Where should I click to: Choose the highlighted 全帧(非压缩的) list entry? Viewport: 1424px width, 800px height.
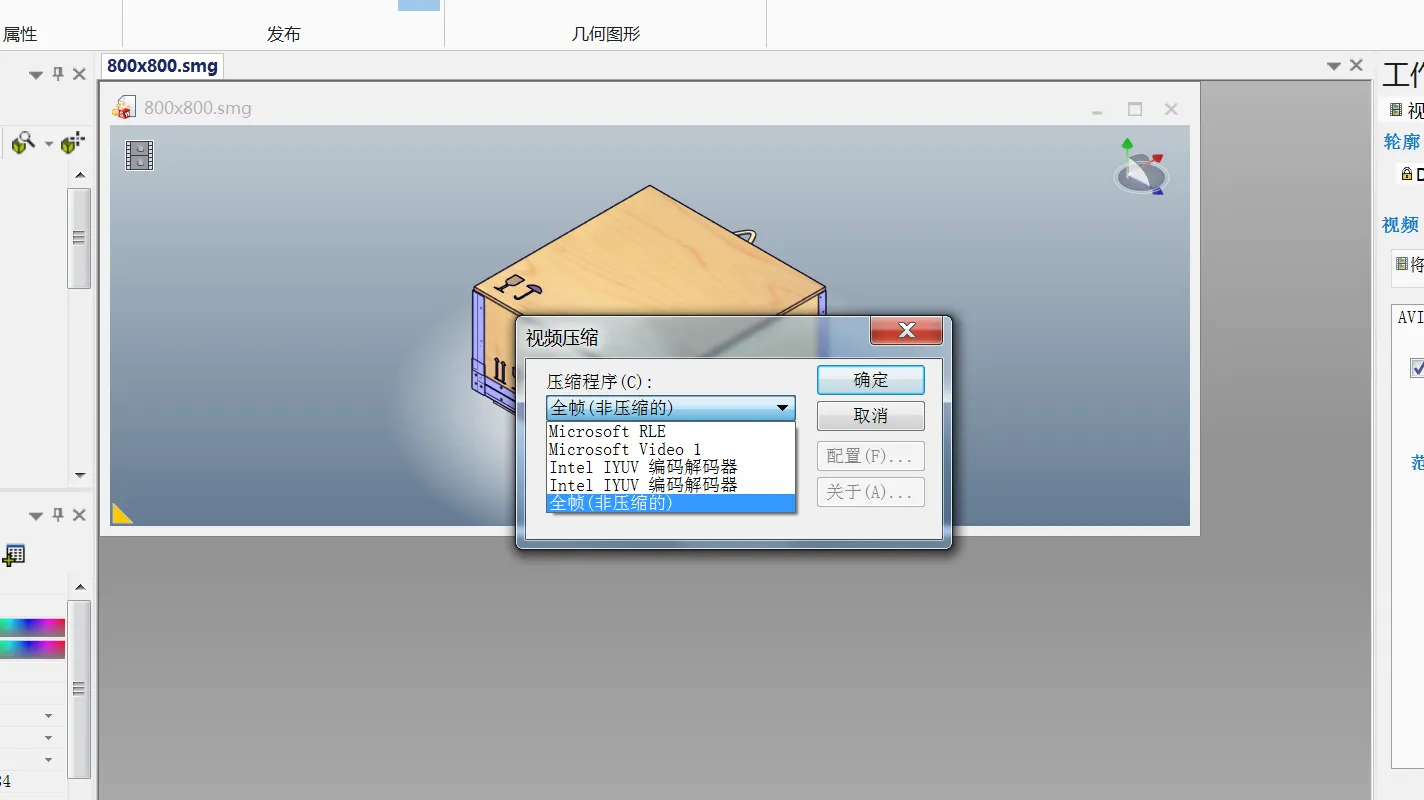(x=671, y=503)
